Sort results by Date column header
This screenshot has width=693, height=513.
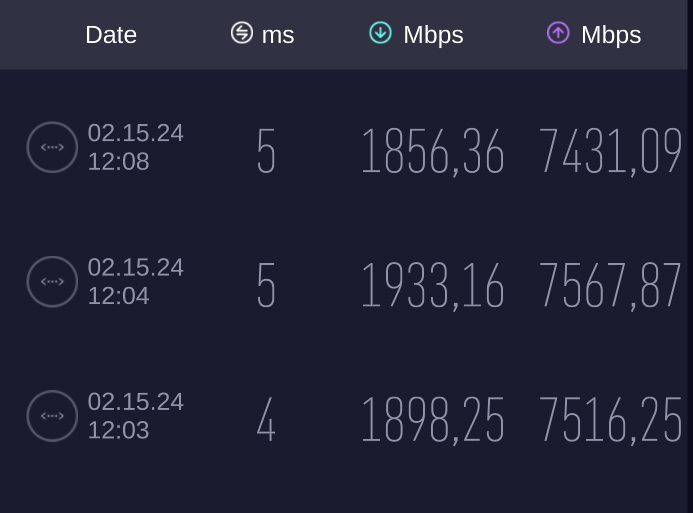111,34
